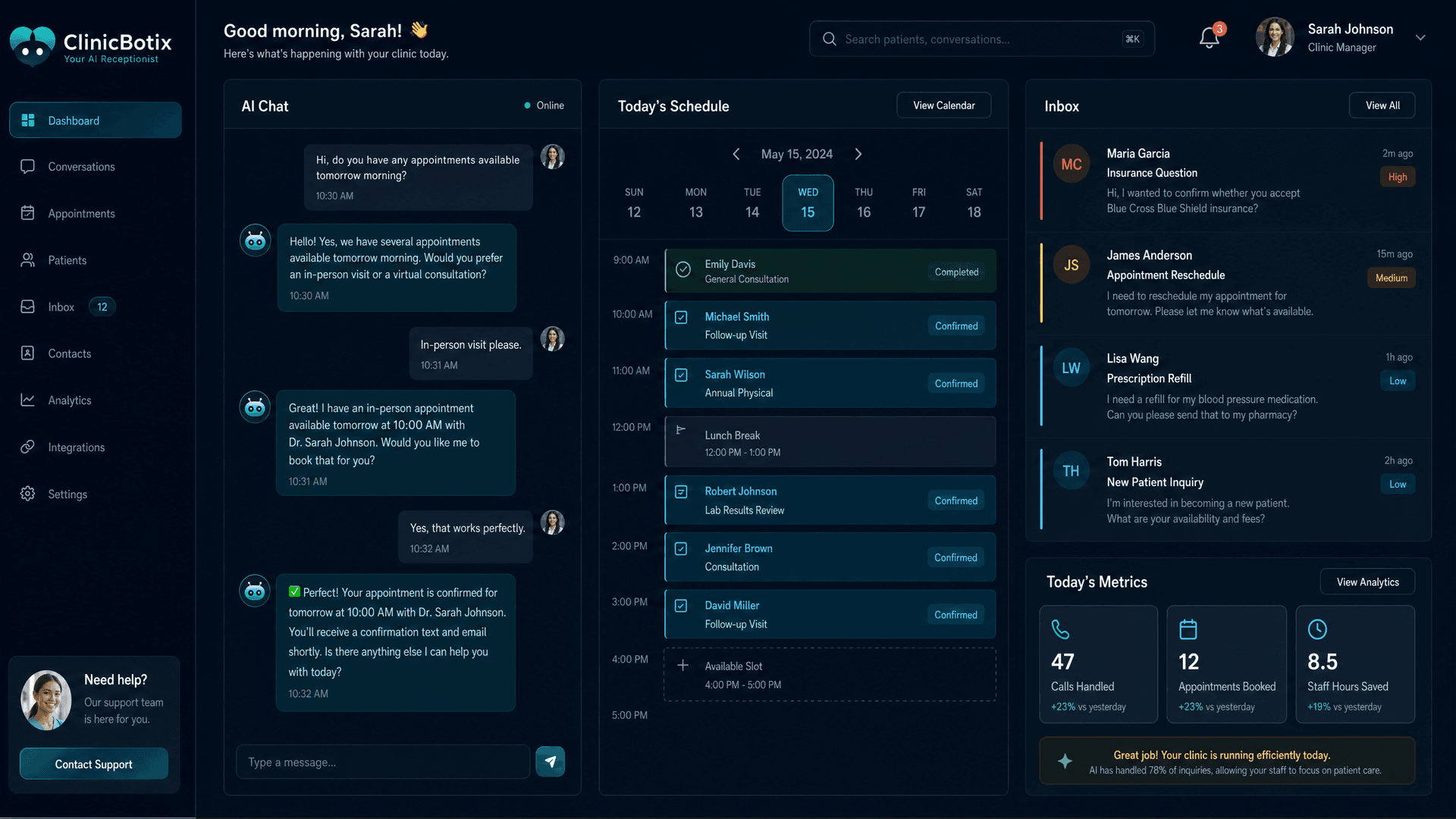
Task: Click the Contacts book icon in sidebar
Action: coord(28,353)
